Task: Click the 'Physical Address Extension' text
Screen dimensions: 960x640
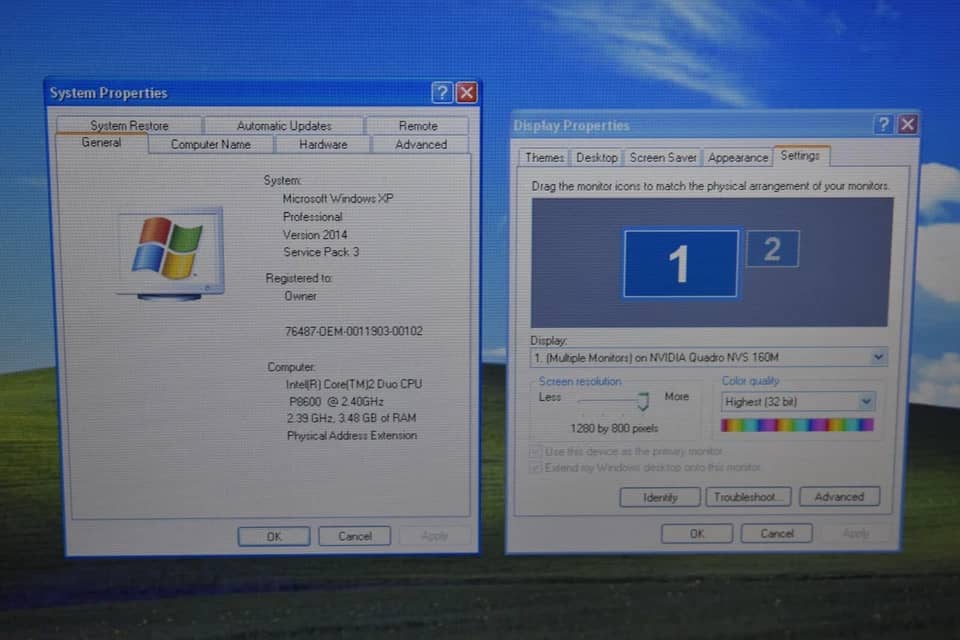Action: 352,435
